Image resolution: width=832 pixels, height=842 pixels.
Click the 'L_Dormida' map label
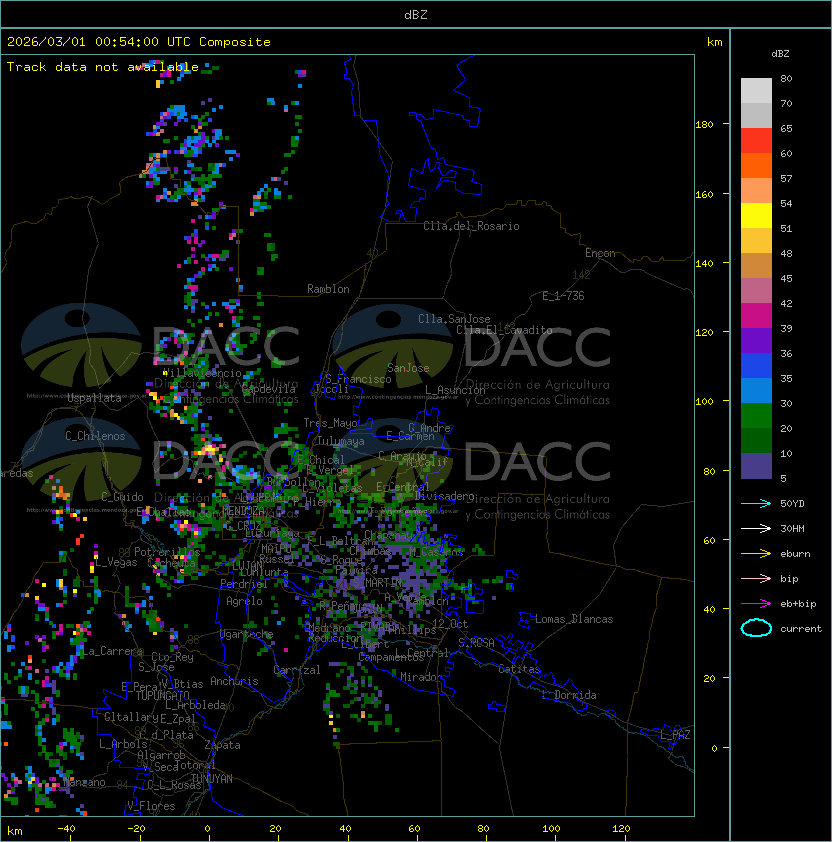[x=569, y=695]
